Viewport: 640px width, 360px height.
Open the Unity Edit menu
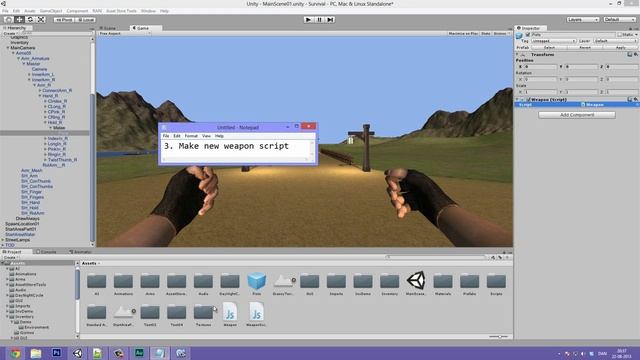coord(16,11)
